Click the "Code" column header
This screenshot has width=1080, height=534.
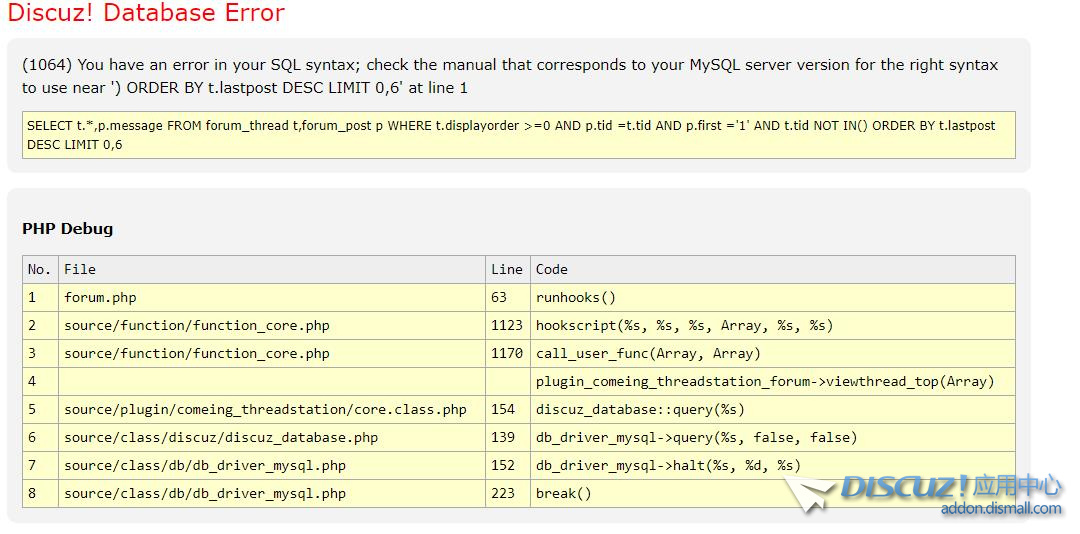(x=551, y=269)
